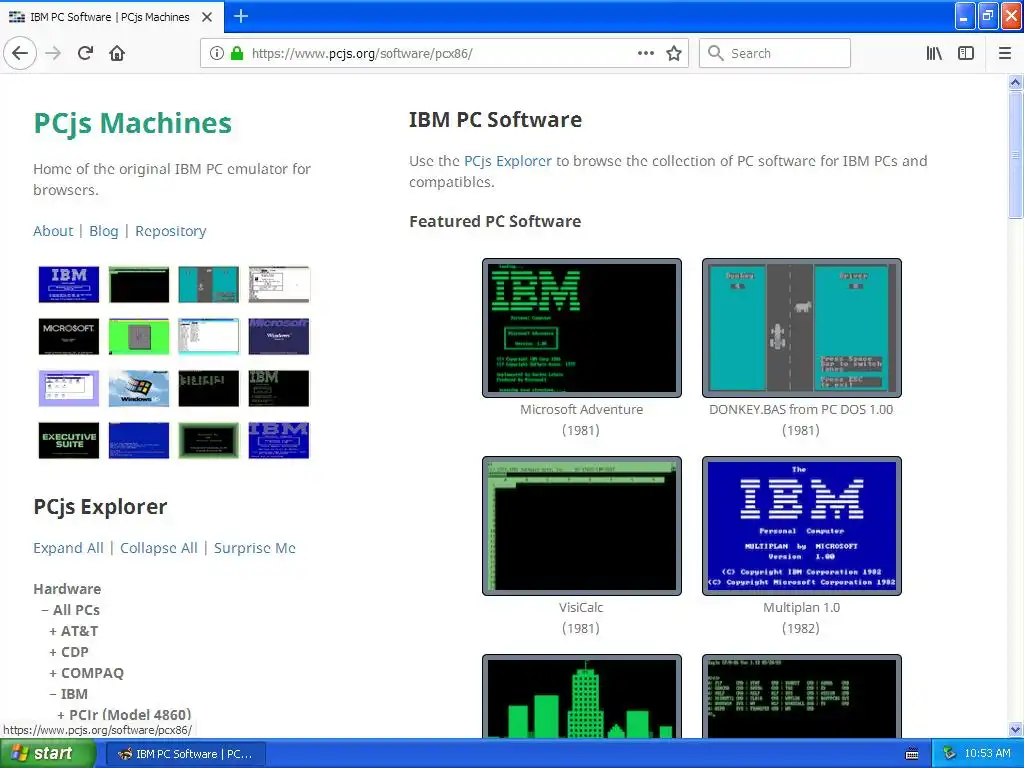Follow the PCjs Explorer inline link

pyautogui.click(x=507, y=161)
